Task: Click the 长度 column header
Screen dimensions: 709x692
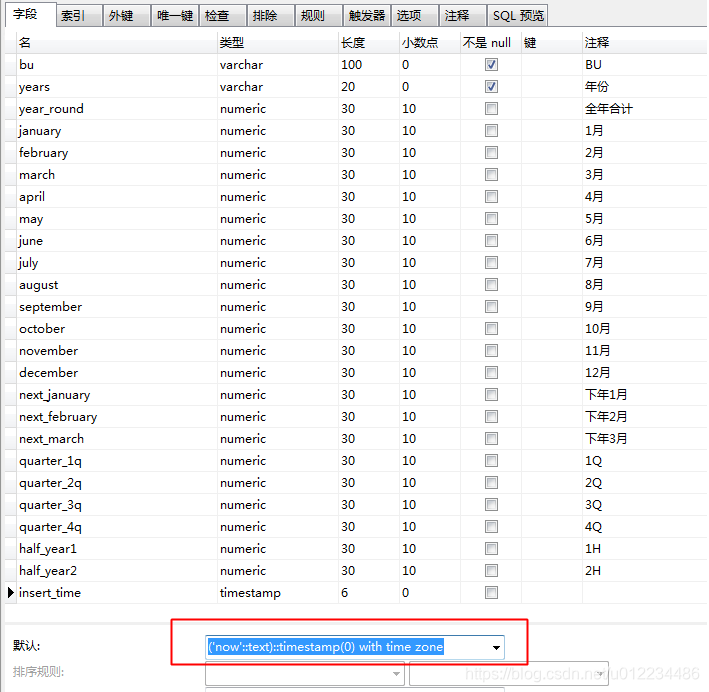Action: [369, 43]
